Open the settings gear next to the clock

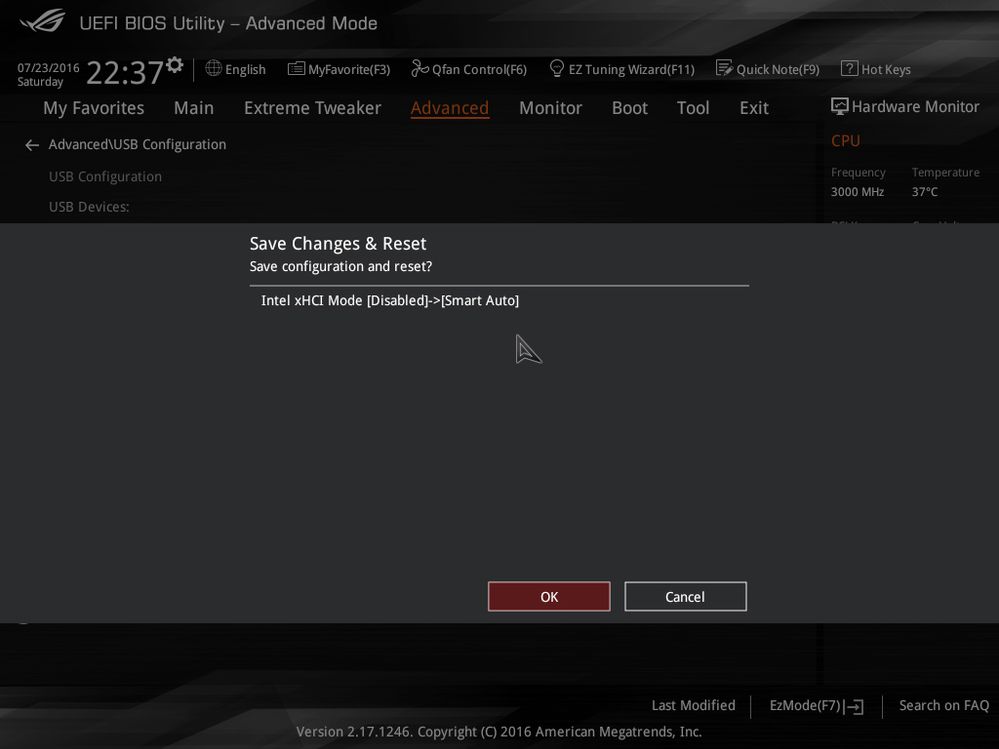pyautogui.click(x=175, y=64)
